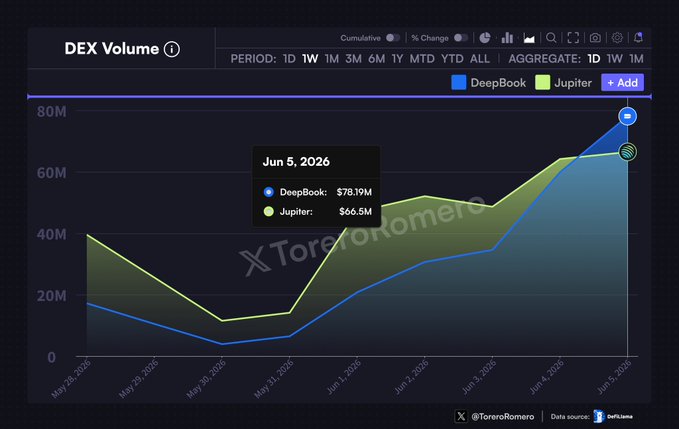This screenshot has height=429, width=679.
Task: Open the chart search magnifier
Action: pos(551,38)
